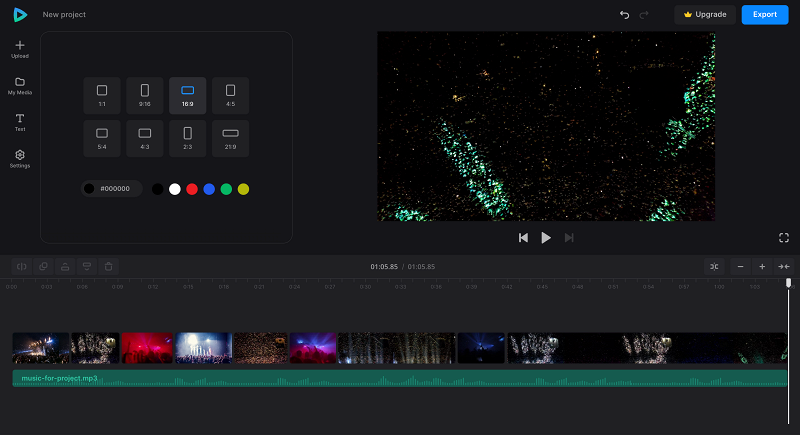Pick the green color swatch
This screenshot has height=435, width=800.
point(226,189)
